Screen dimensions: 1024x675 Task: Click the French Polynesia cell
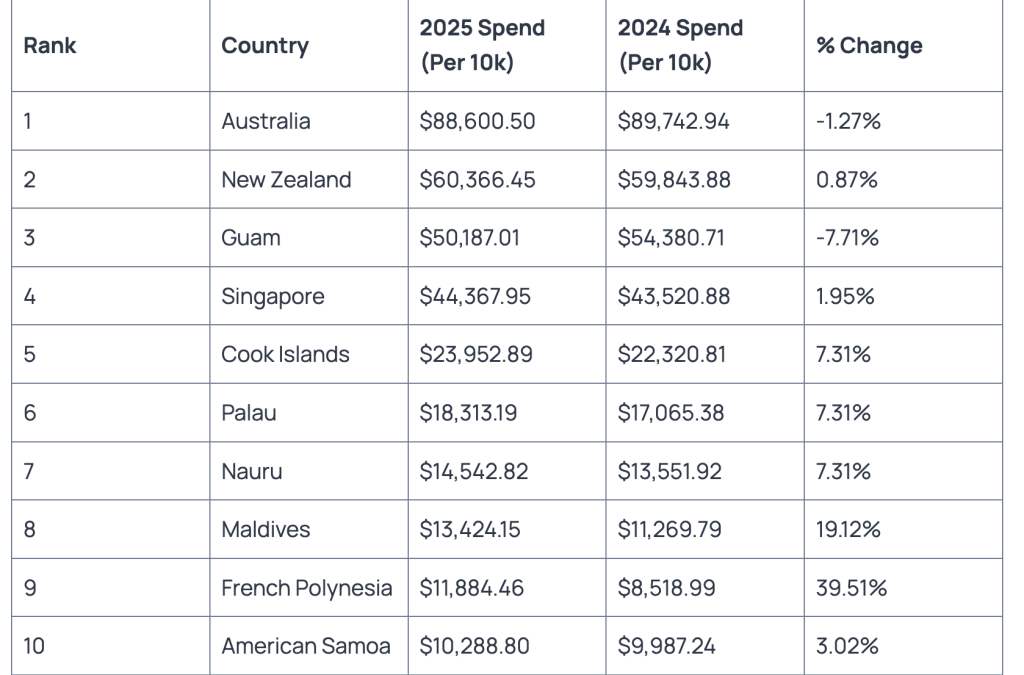306,588
